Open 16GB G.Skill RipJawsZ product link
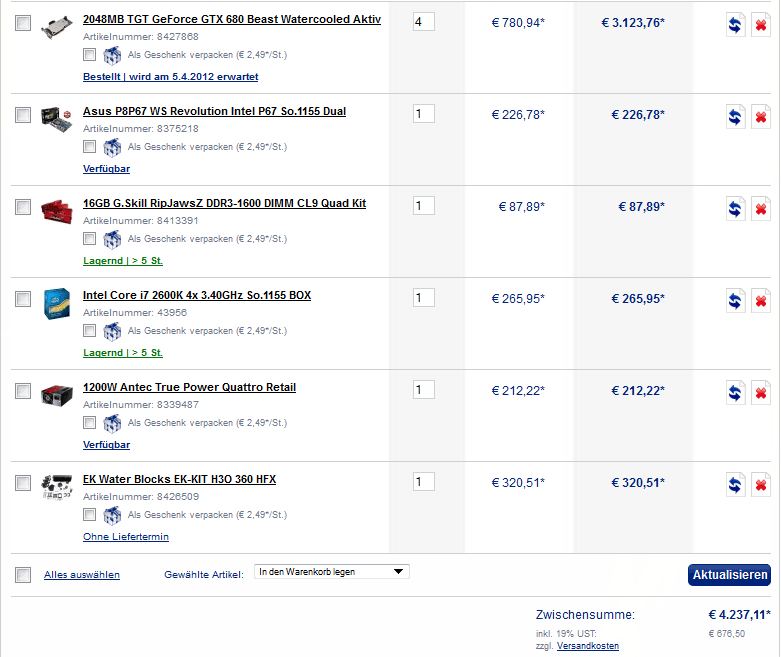 click(224, 203)
